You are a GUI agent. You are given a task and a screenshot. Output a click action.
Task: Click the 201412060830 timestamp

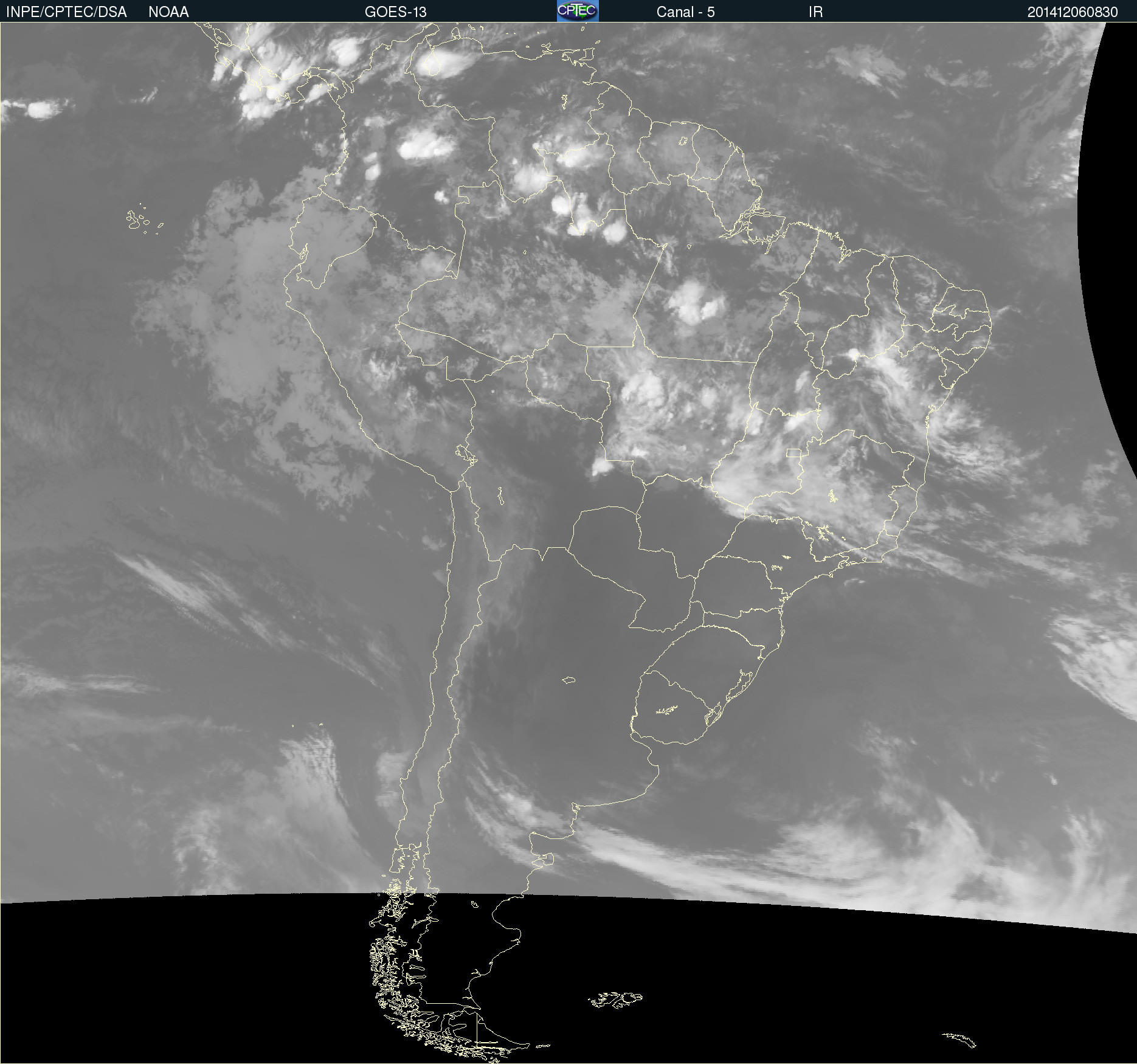pos(1073,12)
